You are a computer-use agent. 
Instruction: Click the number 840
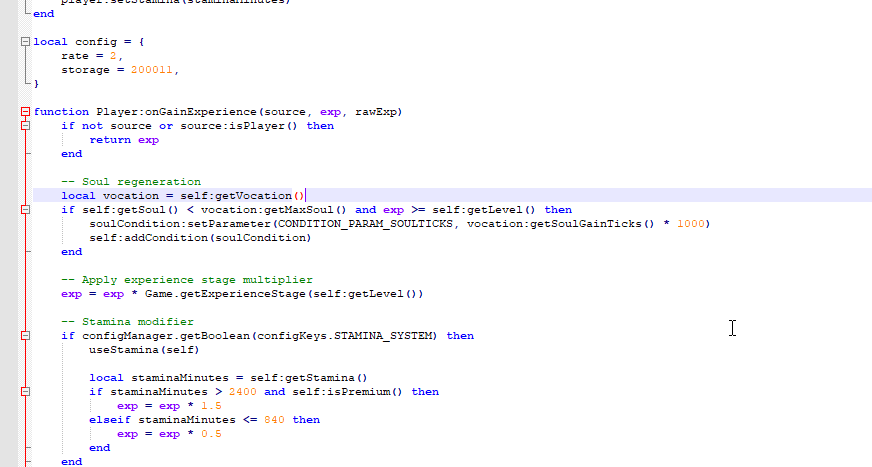[274, 420]
